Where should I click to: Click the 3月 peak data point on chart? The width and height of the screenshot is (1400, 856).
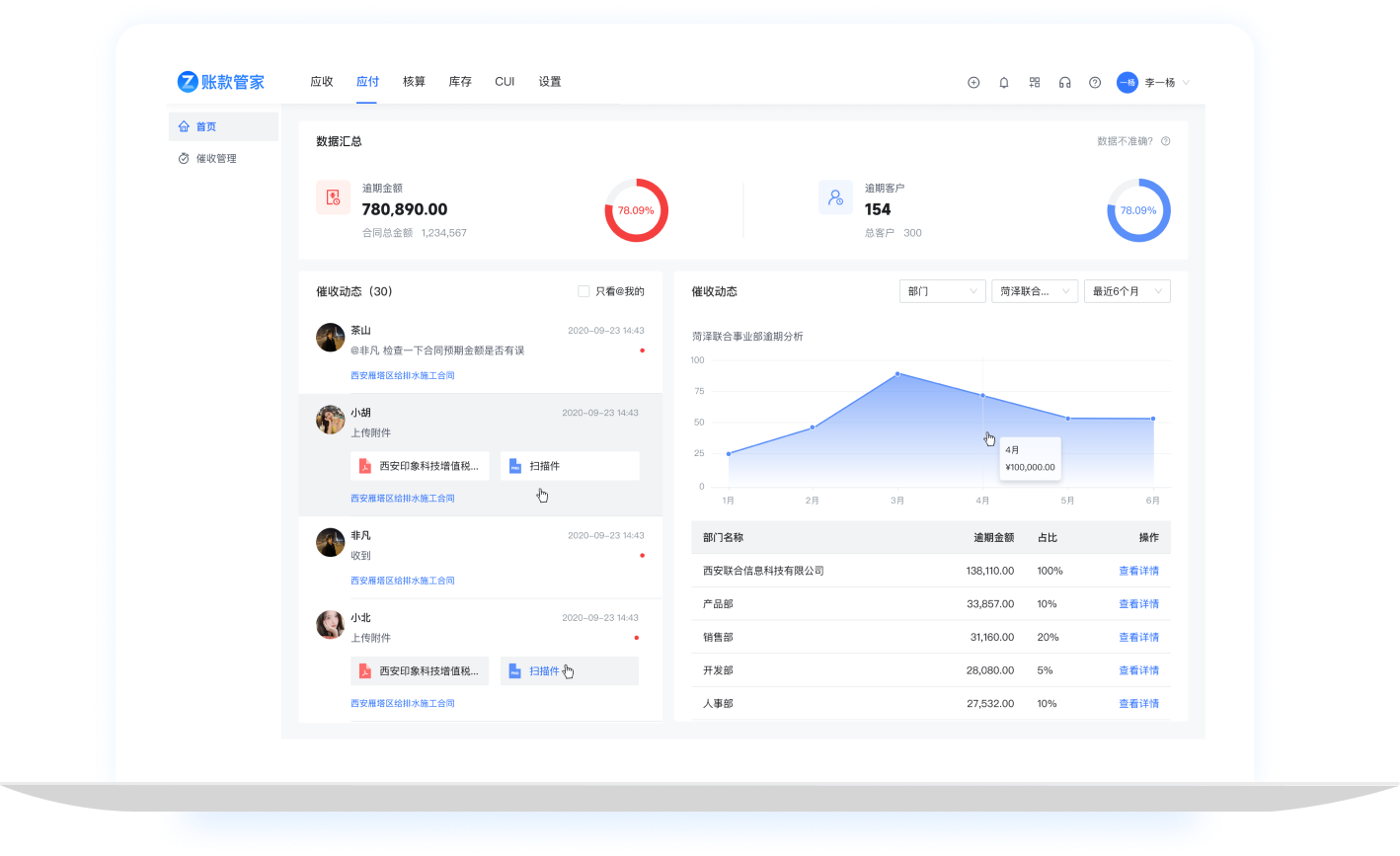(897, 374)
